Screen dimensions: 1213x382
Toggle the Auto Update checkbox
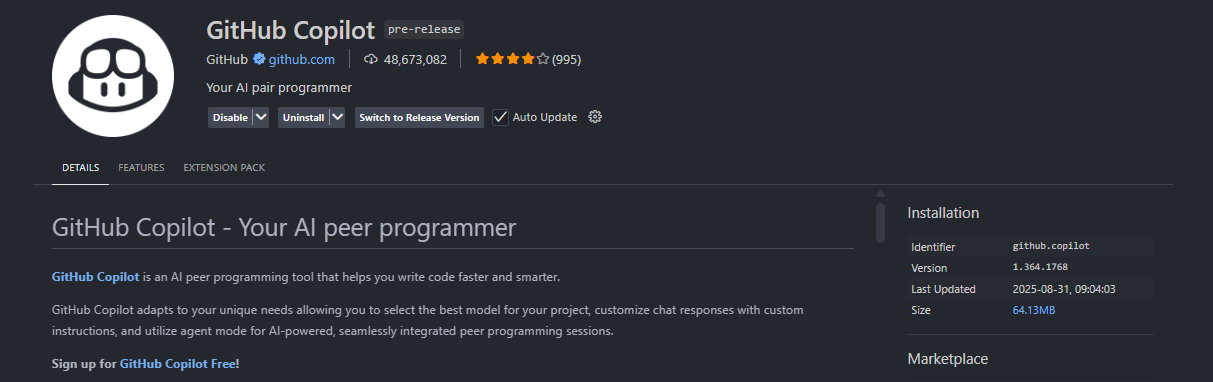[501, 117]
